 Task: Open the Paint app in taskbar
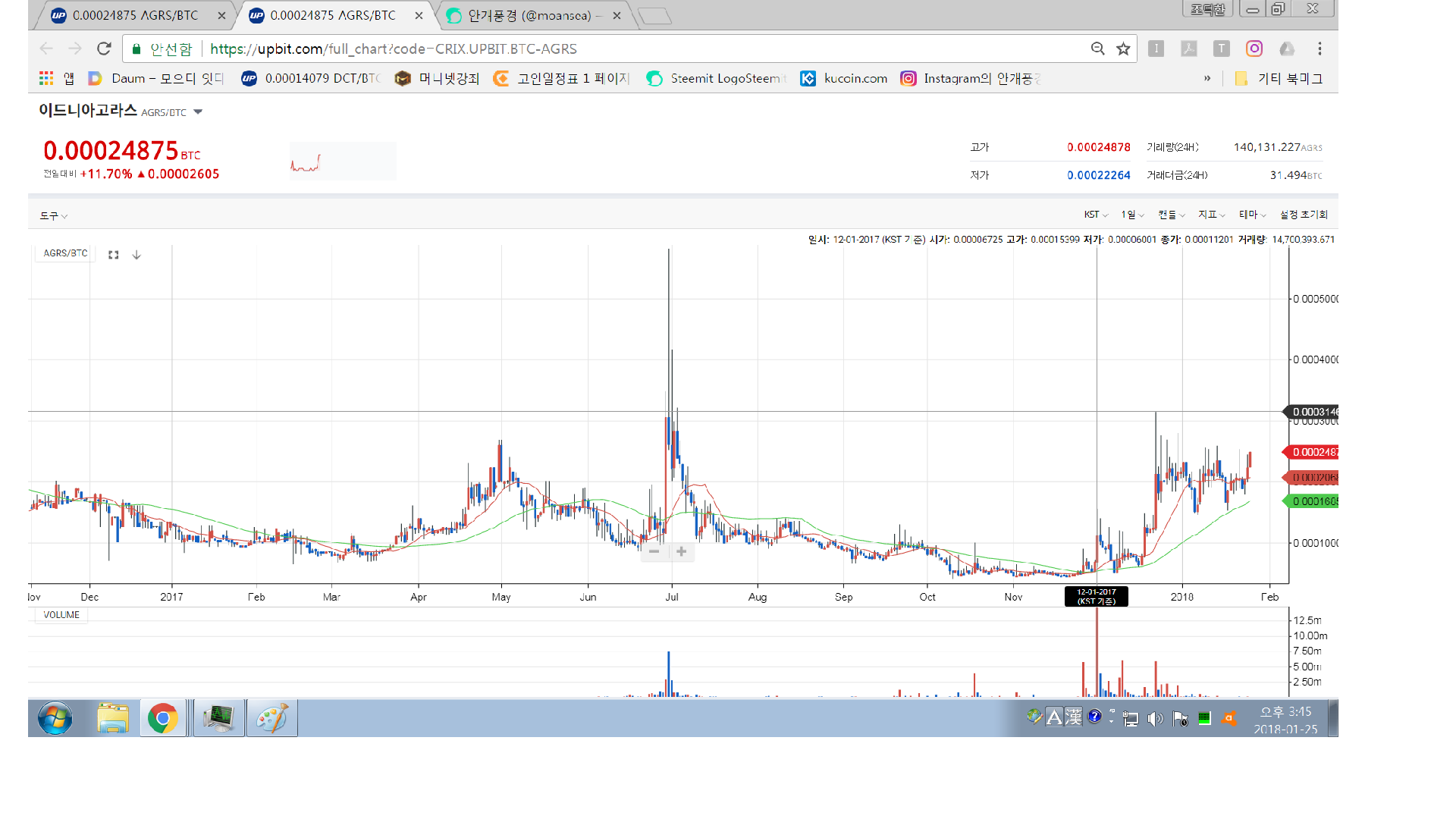coord(272,718)
